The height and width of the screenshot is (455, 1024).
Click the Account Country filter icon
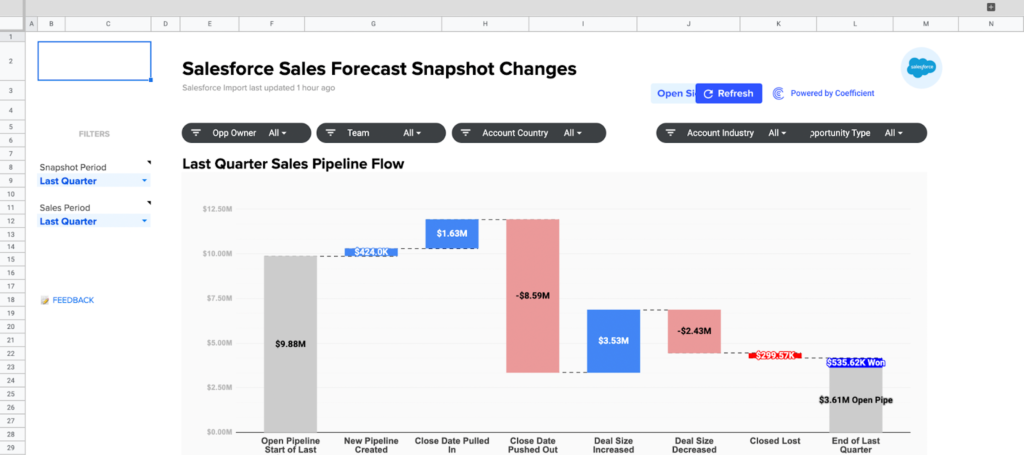coord(466,133)
